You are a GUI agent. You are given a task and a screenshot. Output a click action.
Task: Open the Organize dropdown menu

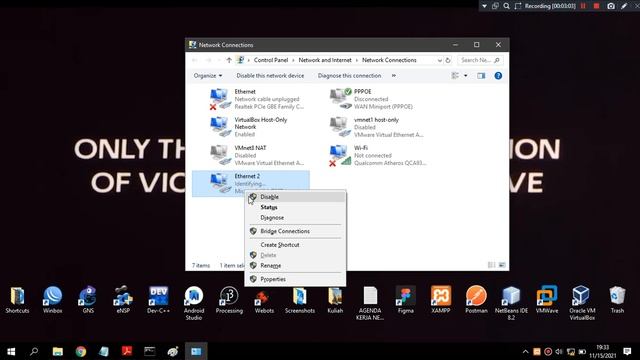pos(208,76)
